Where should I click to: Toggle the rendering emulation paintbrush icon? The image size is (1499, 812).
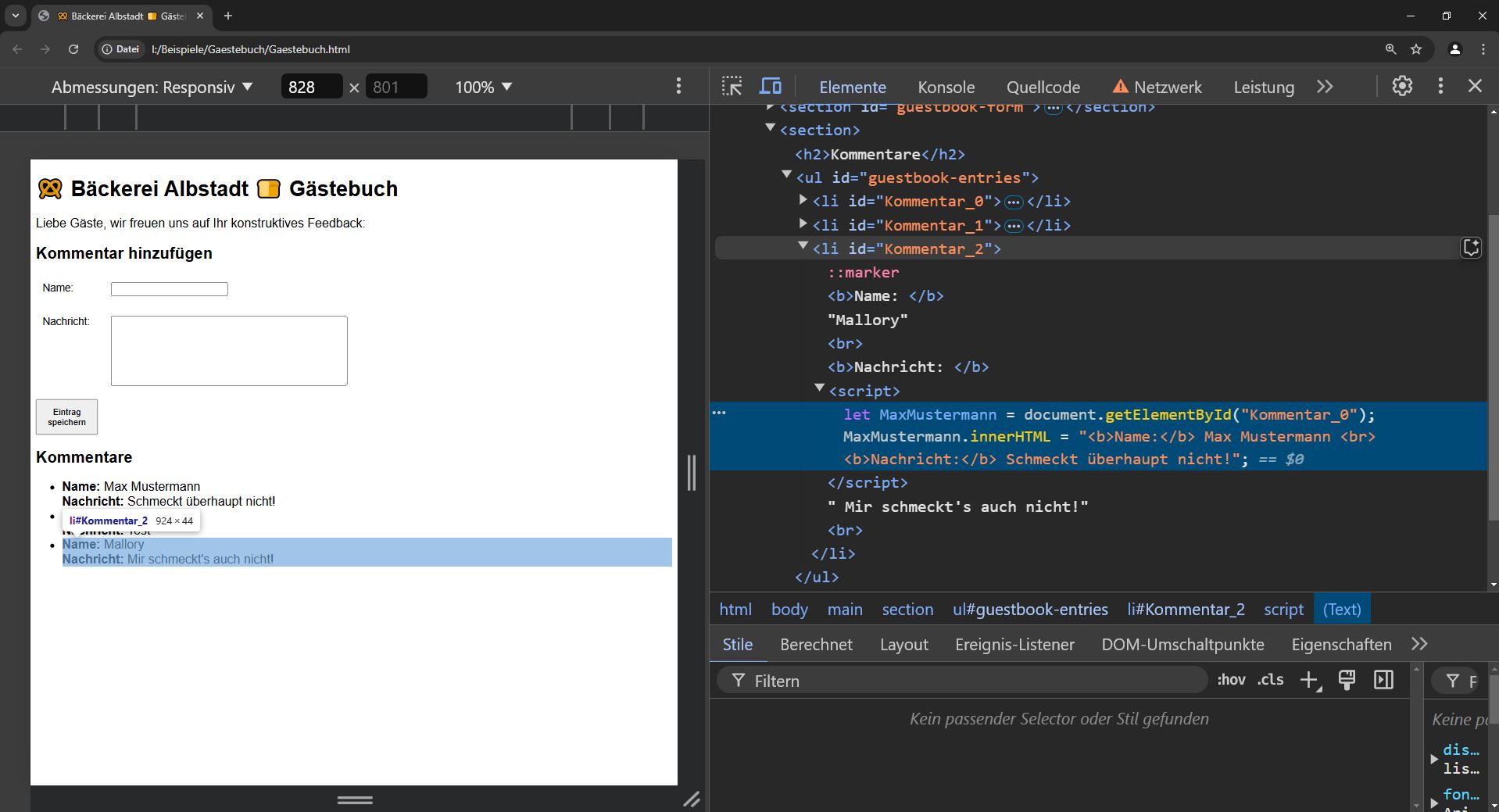pos(1347,680)
